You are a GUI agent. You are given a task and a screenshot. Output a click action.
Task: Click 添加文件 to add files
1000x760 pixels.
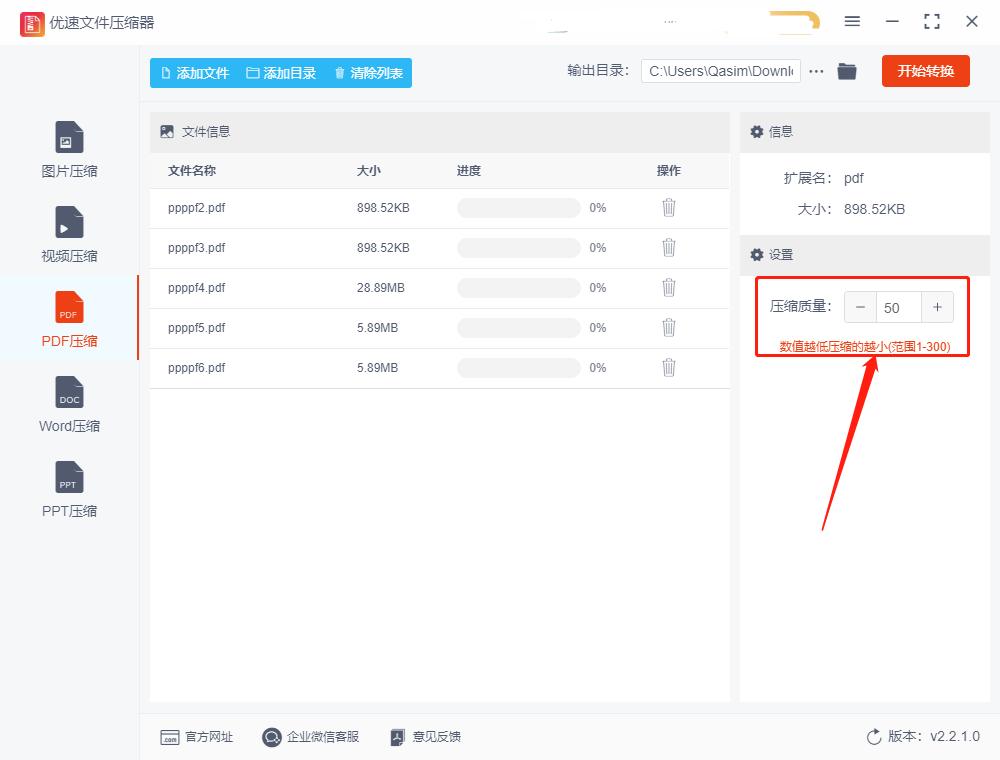[x=194, y=72]
